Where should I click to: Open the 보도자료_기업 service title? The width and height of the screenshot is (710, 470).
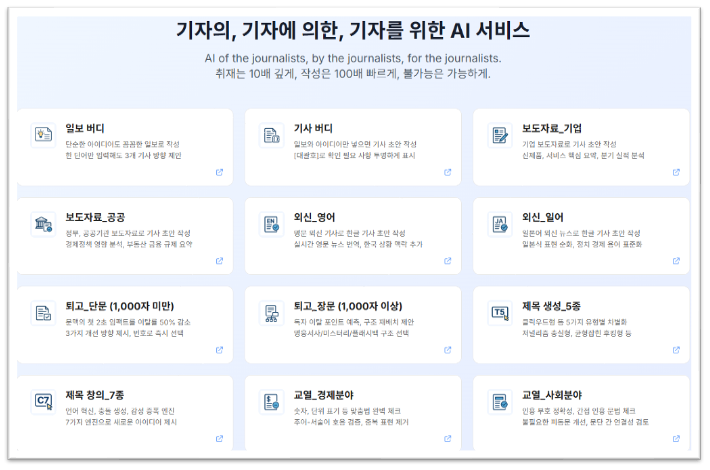coord(552,129)
